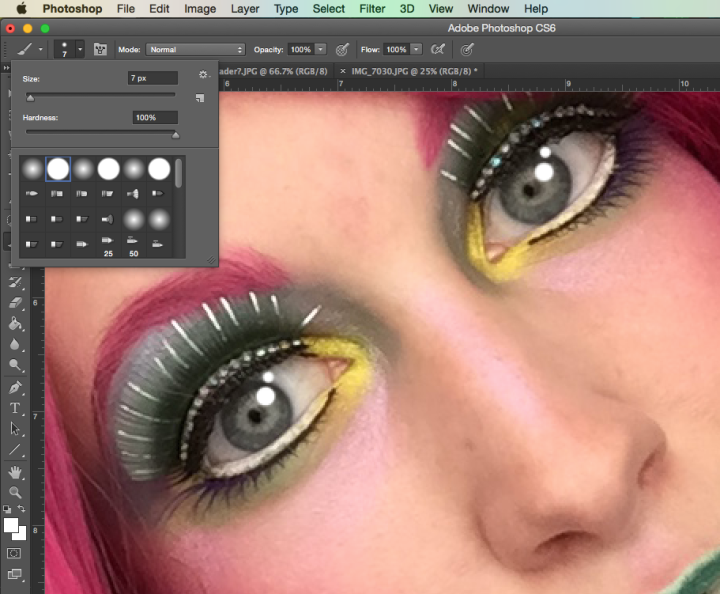Select the brush preset labeled 25
This screenshot has height=594, width=720.
pos(108,246)
